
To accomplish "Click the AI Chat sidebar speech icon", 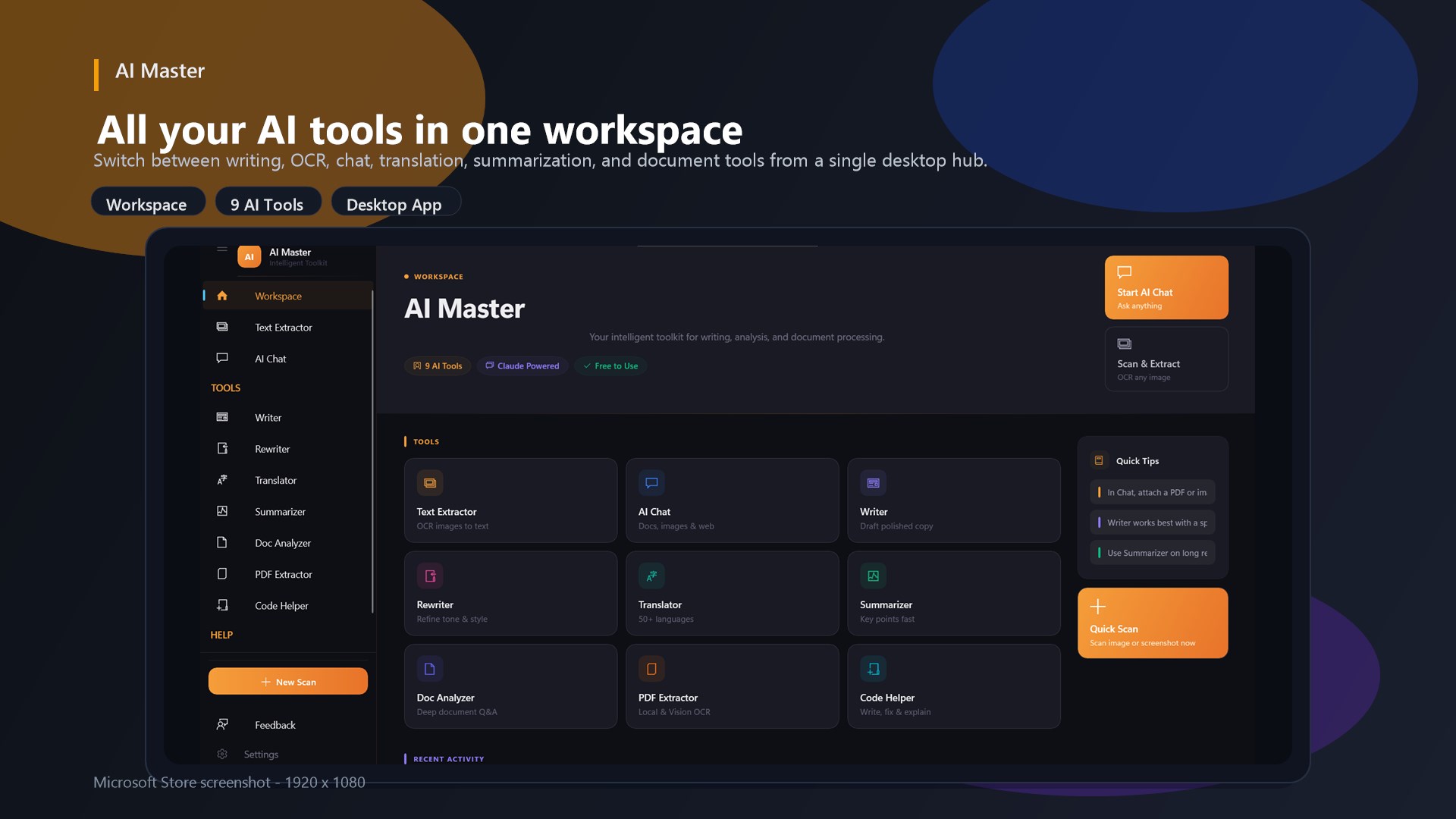I will click(222, 358).
